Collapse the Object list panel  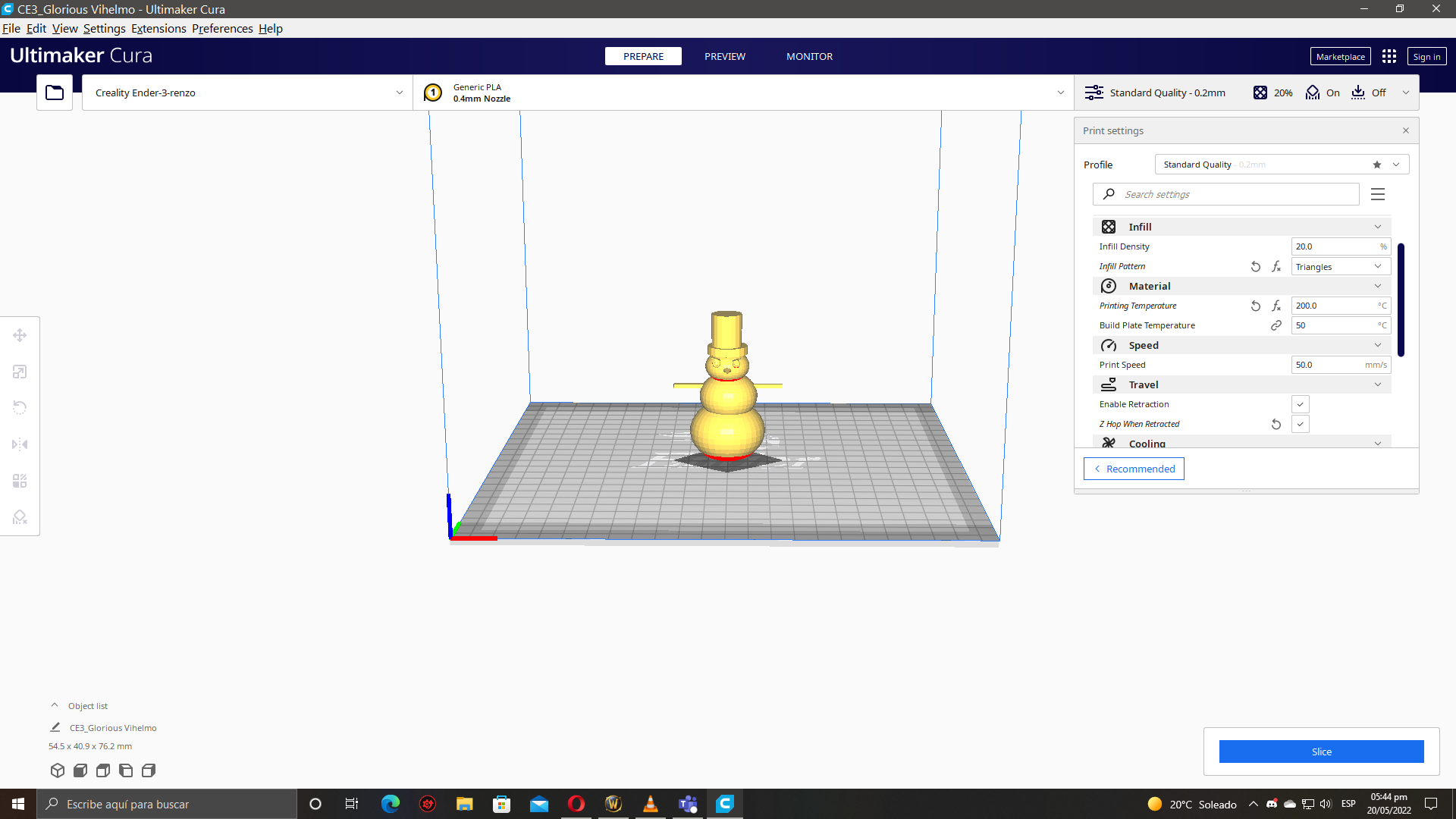(x=55, y=705)
